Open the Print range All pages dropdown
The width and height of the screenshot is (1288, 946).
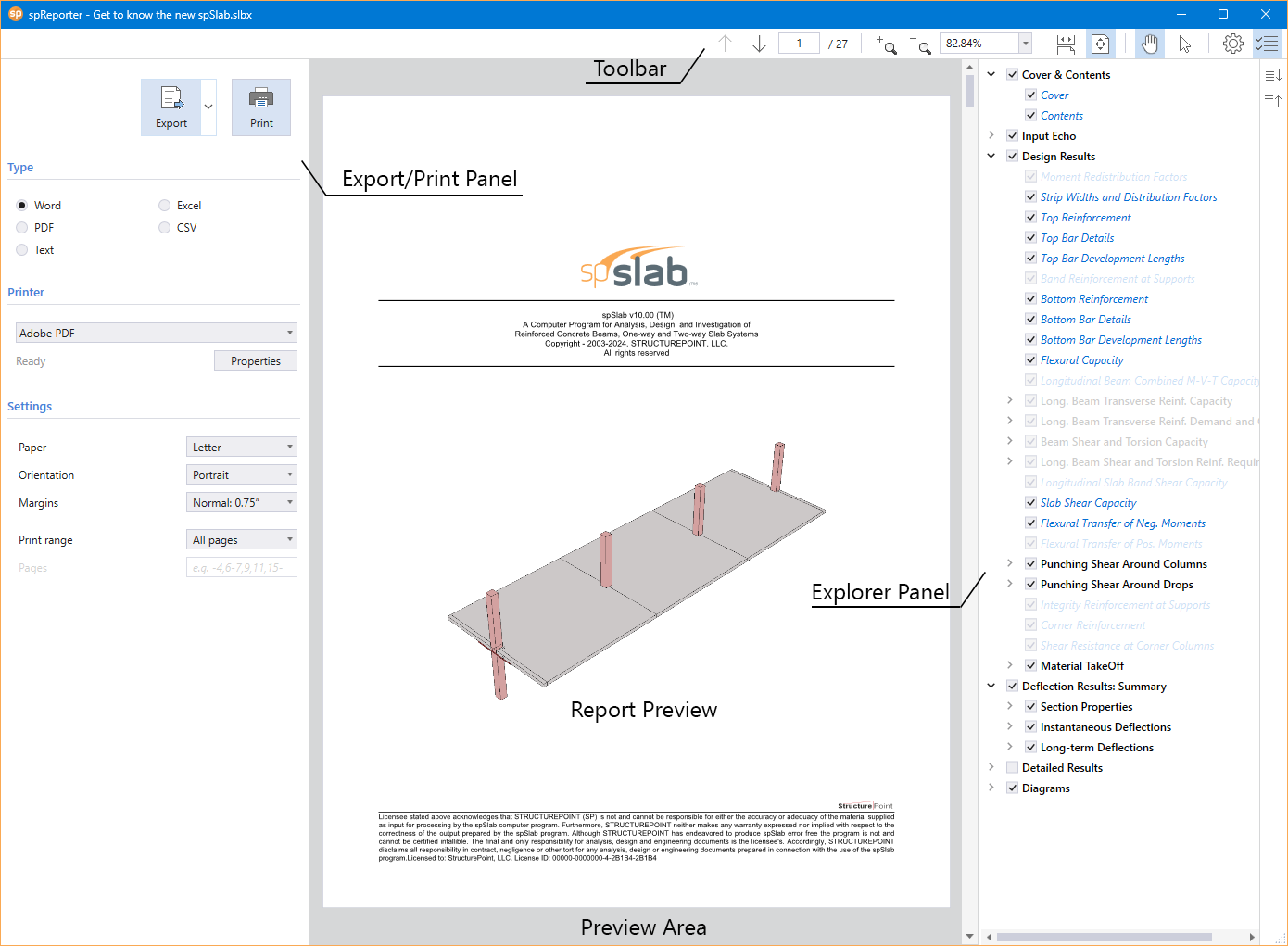242,540
